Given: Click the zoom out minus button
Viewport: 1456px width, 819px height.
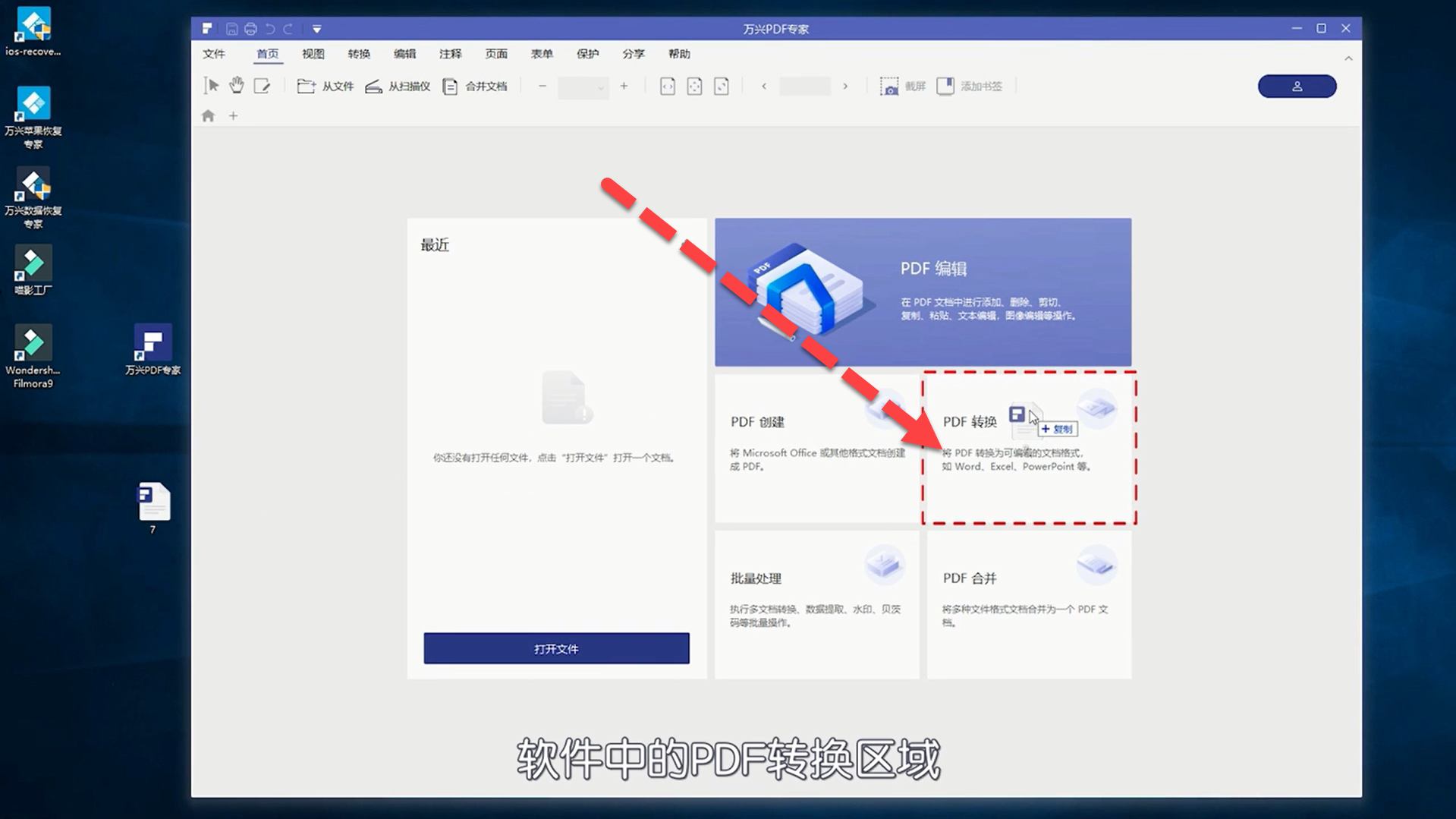Looking at the screenshot, I should tap(542, 87).
